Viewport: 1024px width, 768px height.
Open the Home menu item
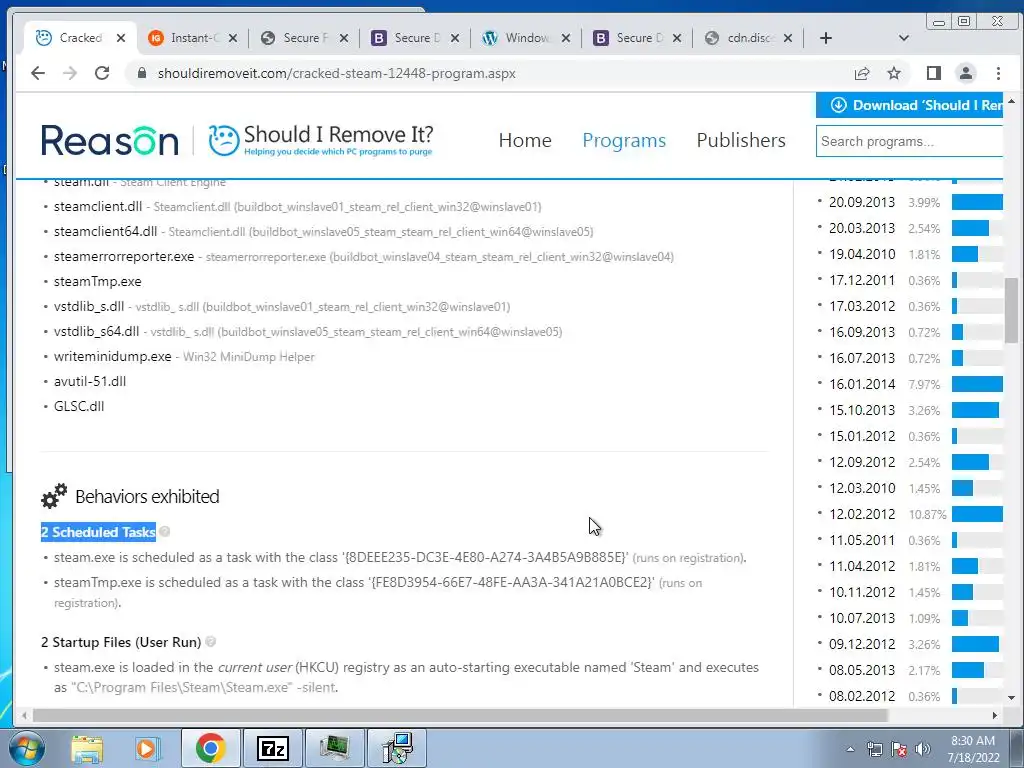525,140
